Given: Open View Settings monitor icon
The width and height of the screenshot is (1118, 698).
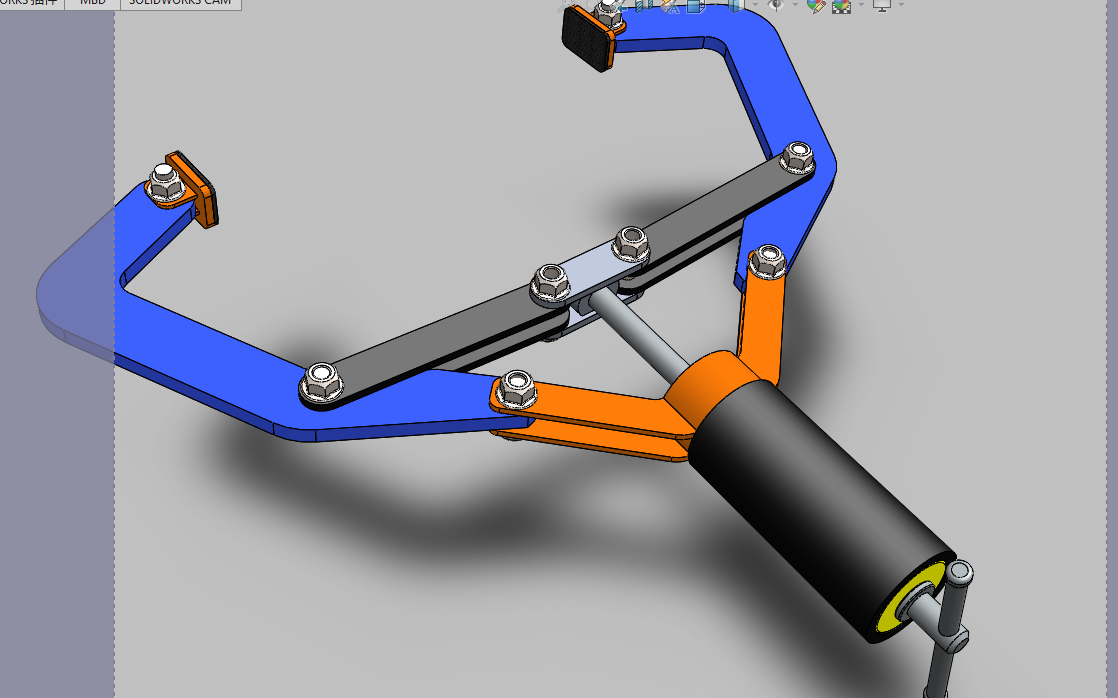Looking at the screenshot, I should 882,6.
